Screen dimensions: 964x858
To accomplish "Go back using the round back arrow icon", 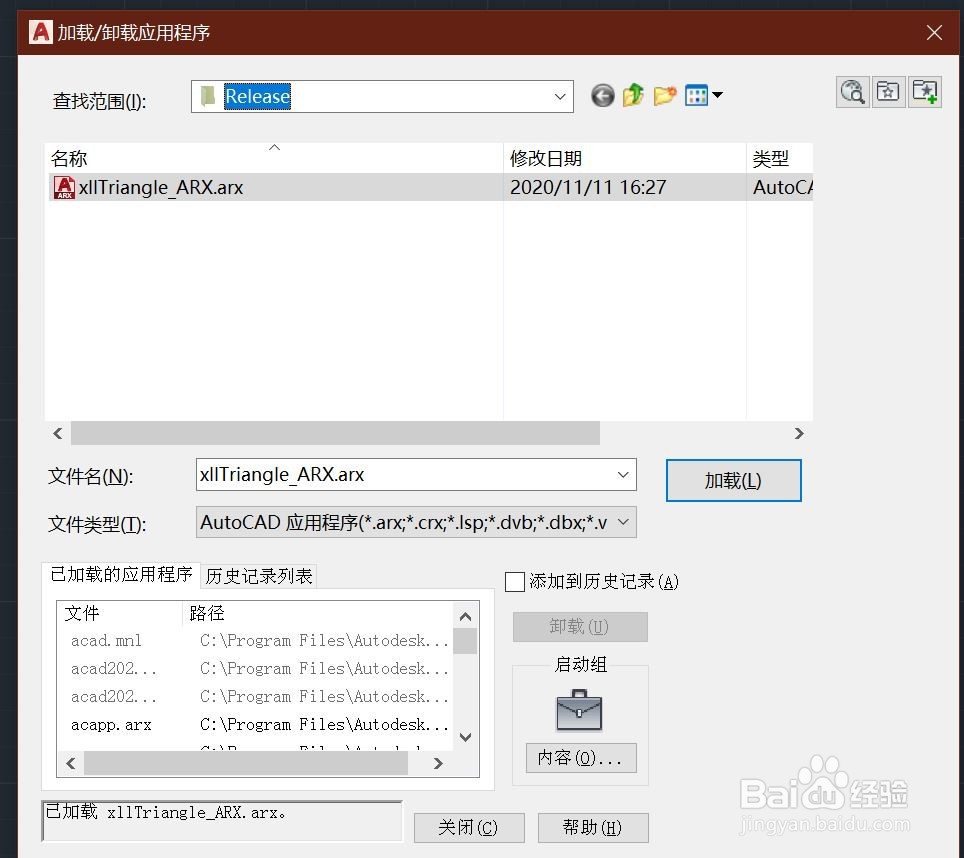I will 602,96.
